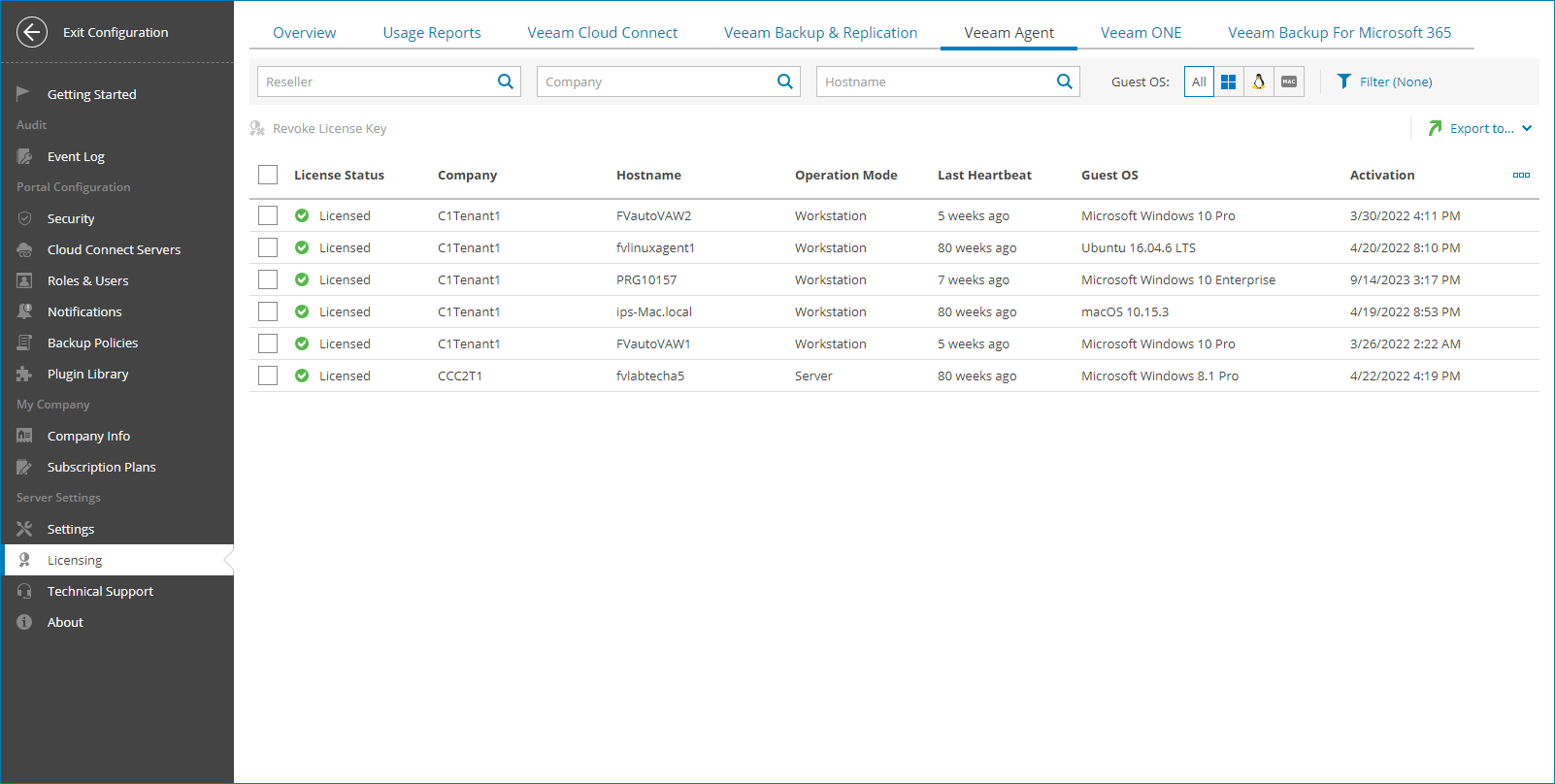Click the Getting Started flag icon
The image size is (1555, 784).
(23, 93)
